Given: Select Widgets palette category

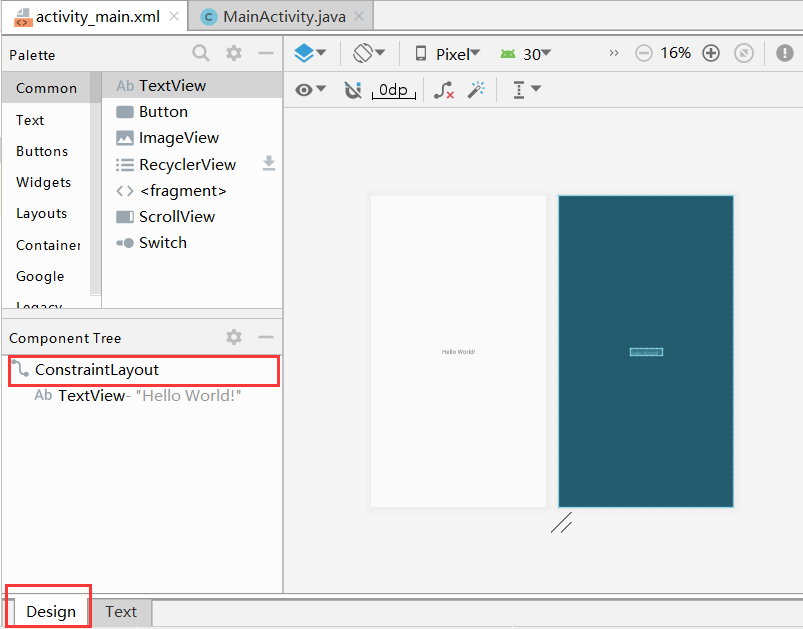Looking at the screenshot, I should (x=44, y=182).
